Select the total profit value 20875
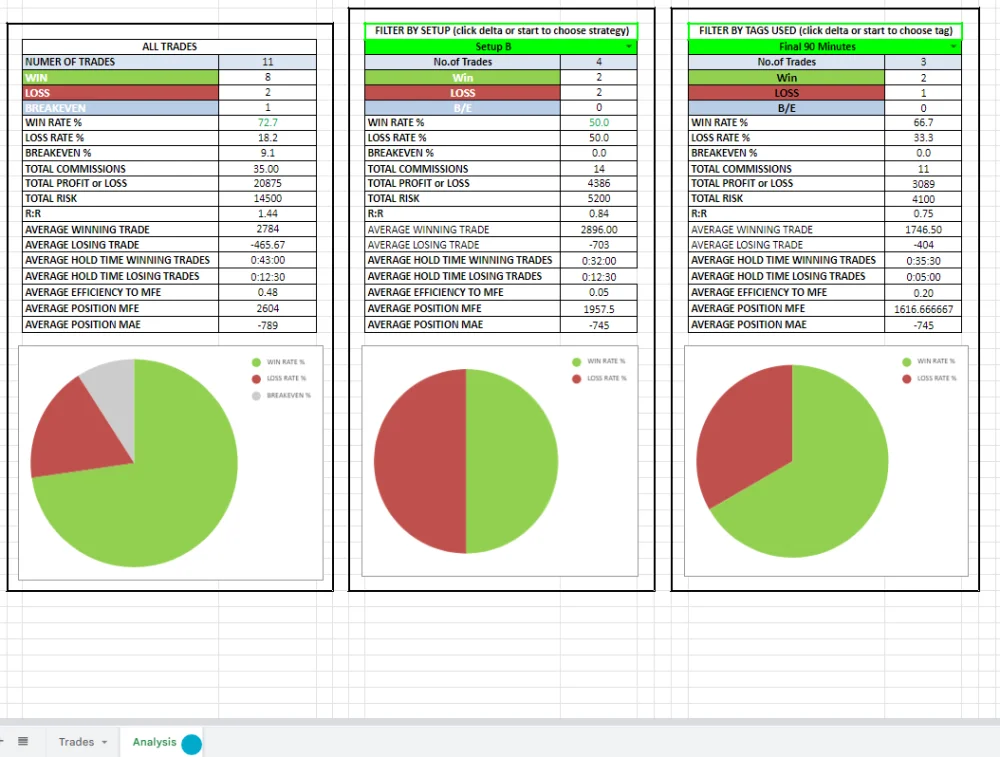Image resolution: width=1000 pixels, height=757 pixels. pos(267,183)
